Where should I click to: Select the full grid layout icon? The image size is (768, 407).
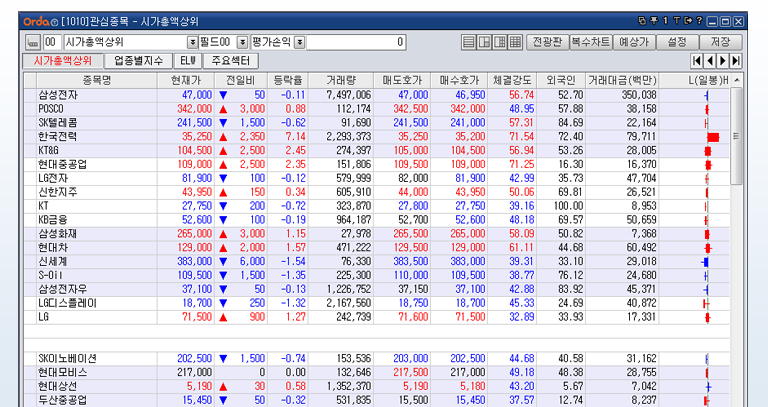[515, 42]
